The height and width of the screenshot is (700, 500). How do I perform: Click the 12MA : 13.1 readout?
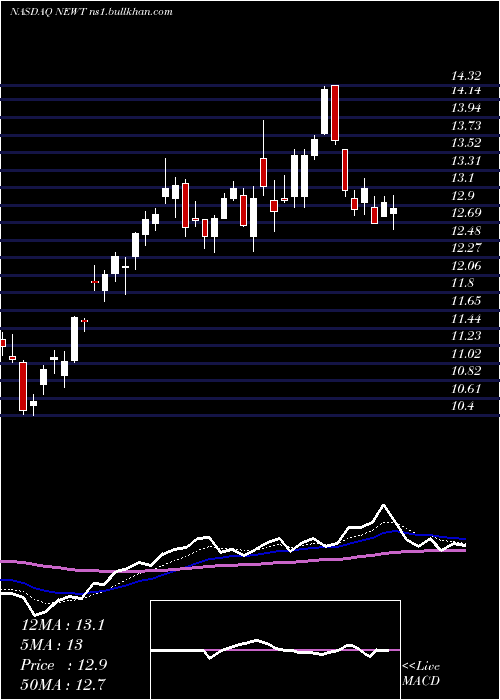coord(62,625)
